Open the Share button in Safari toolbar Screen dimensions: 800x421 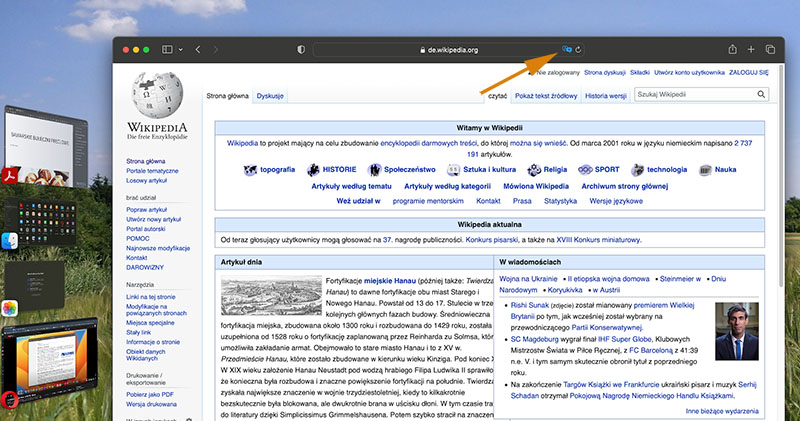coord(732,49)
